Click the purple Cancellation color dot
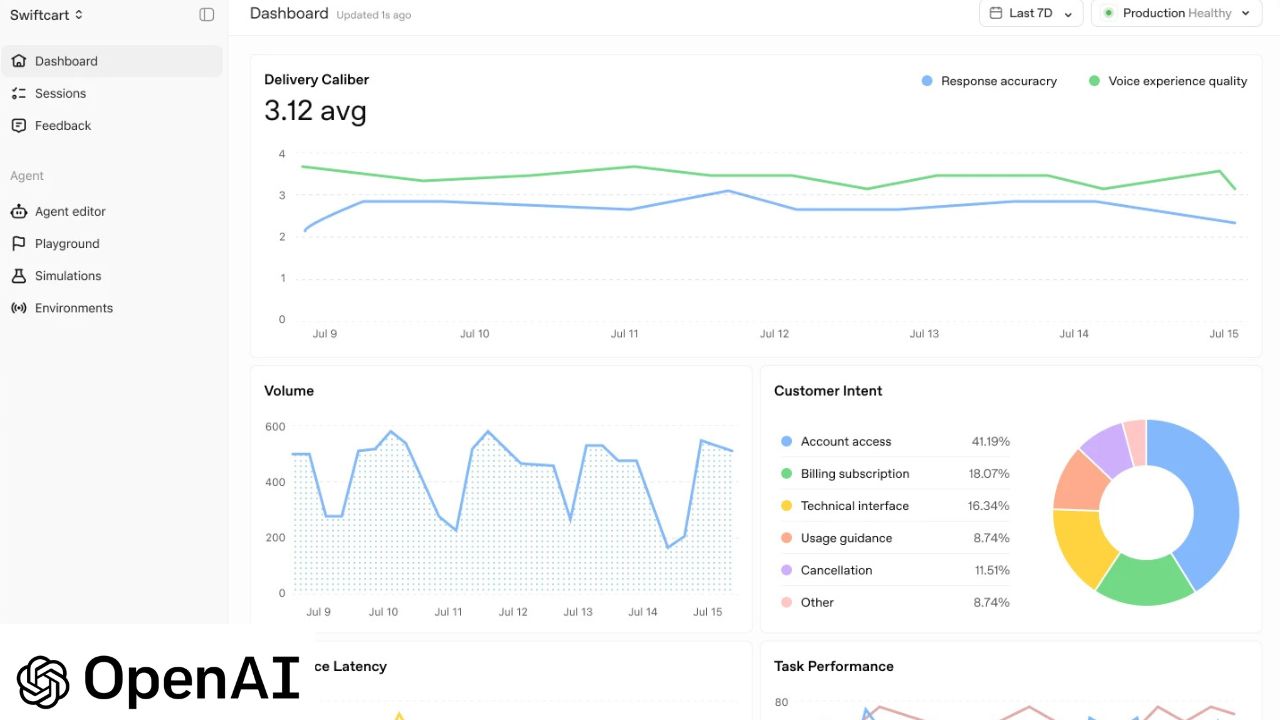1280x720 pixels. 786,569
